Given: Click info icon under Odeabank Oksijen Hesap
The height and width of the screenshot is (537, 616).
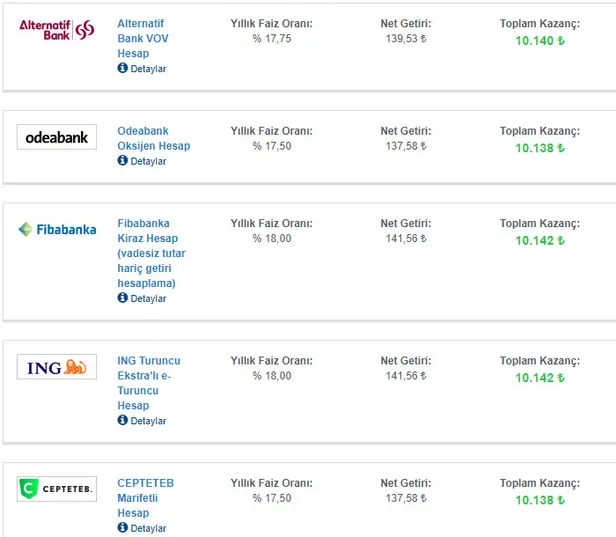Looking at the screenshot, I should [123, 161].
